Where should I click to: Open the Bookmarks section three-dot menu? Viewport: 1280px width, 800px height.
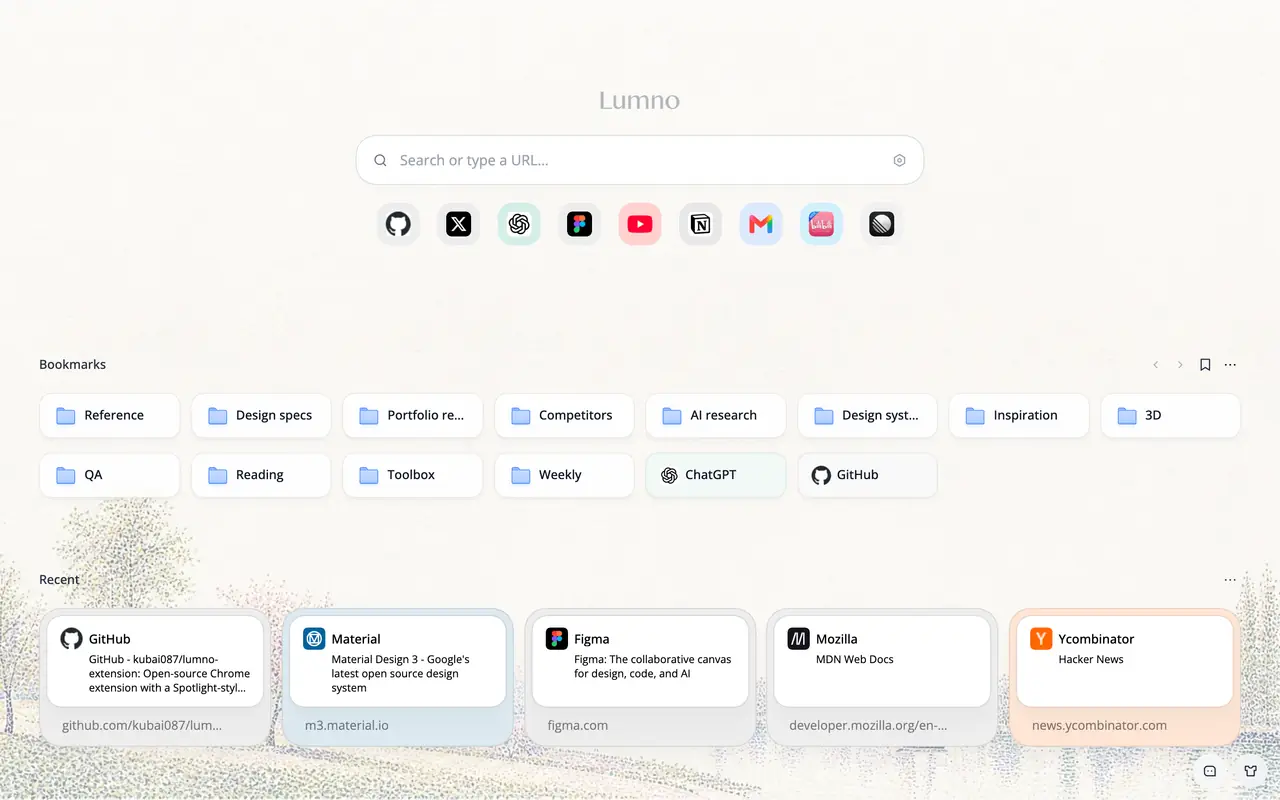pos(1230,365)
